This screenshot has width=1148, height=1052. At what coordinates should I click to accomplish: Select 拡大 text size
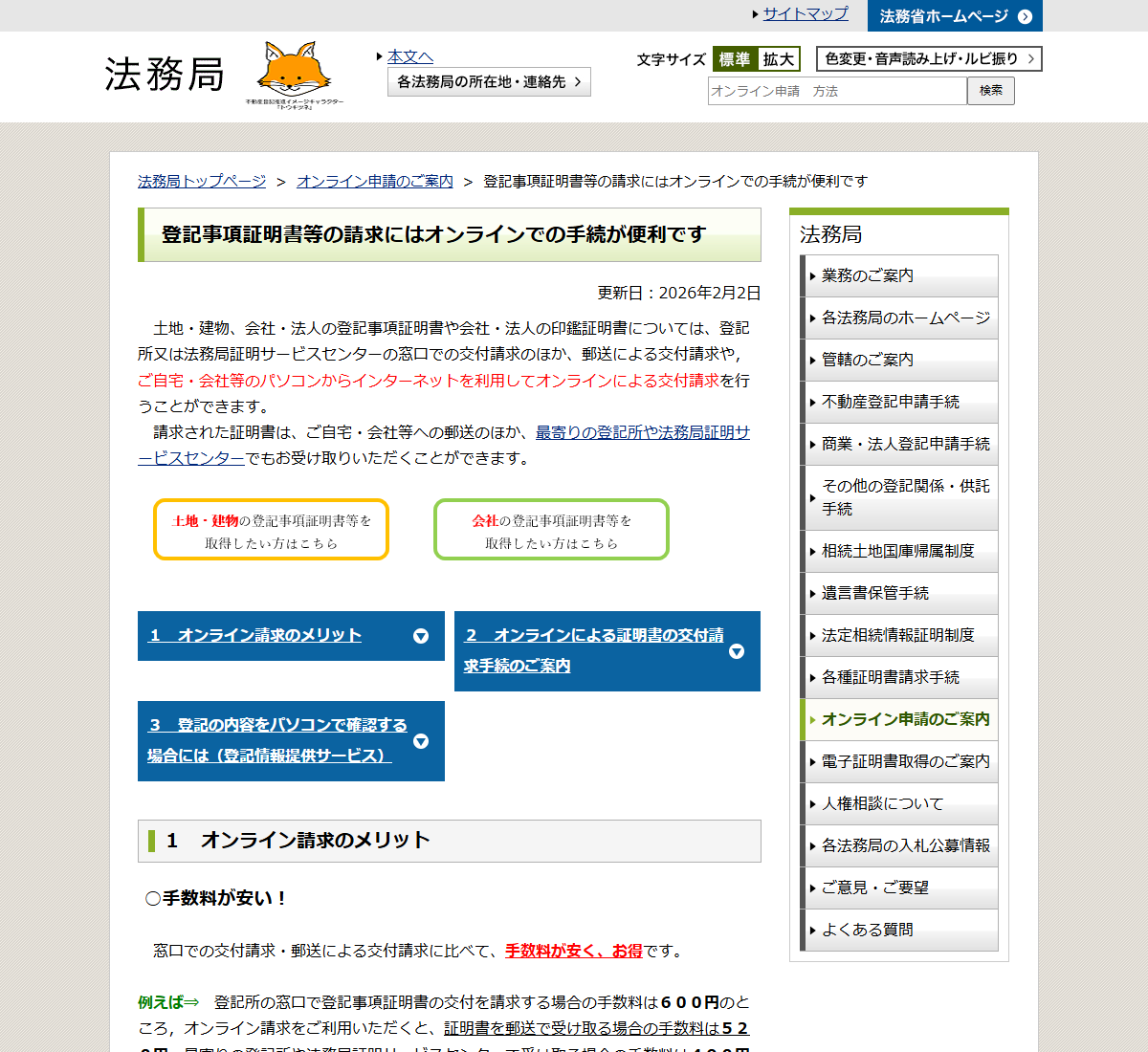click(x=779, y=59)
